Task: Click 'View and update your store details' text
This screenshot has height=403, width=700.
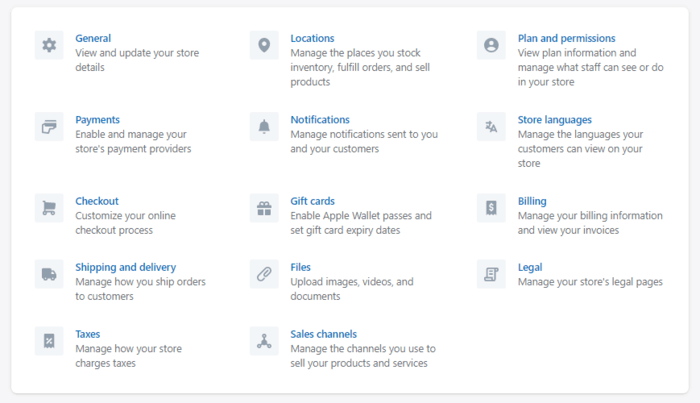Action: point(137,60)
